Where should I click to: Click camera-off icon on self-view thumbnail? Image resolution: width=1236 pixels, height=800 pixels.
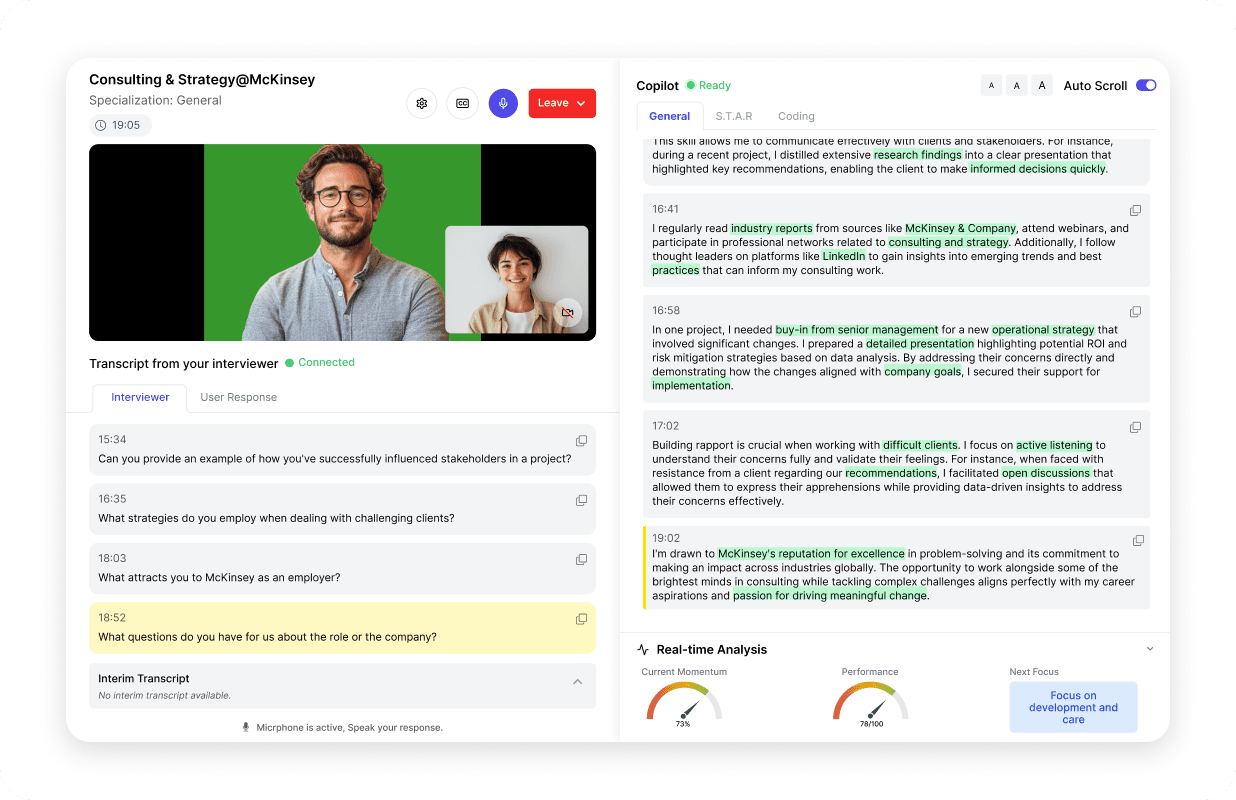(x=567, y=313)
